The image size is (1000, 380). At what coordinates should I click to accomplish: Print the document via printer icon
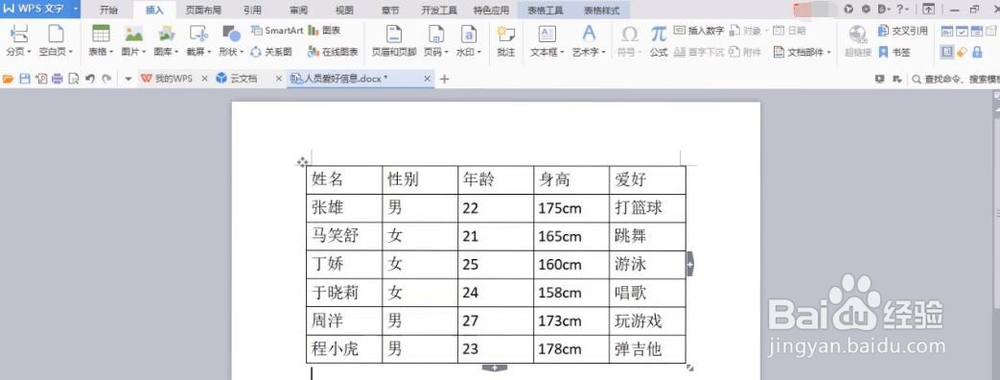[x=57, y=78]
